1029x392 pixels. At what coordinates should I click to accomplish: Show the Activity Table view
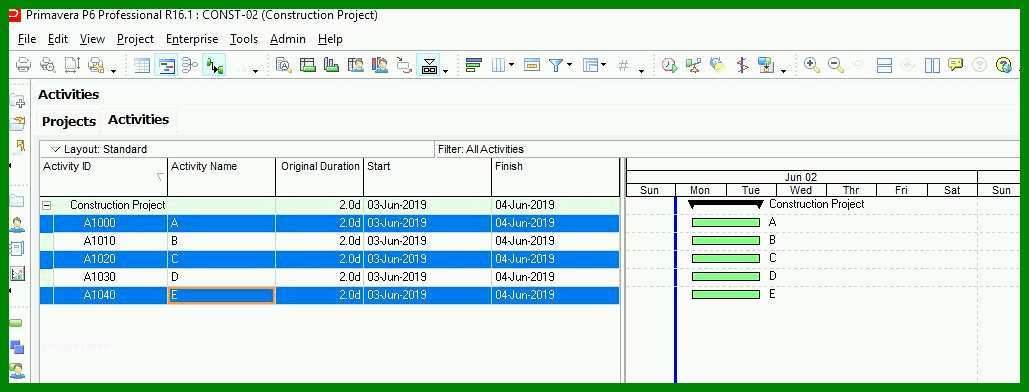[x=142, y=65]
